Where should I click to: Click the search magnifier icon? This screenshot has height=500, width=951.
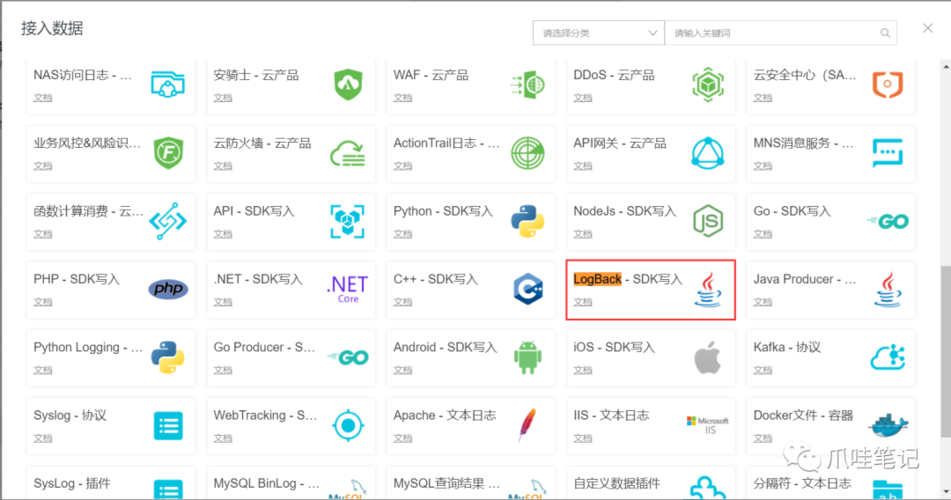pyautogui.click(x=885, y=33)
